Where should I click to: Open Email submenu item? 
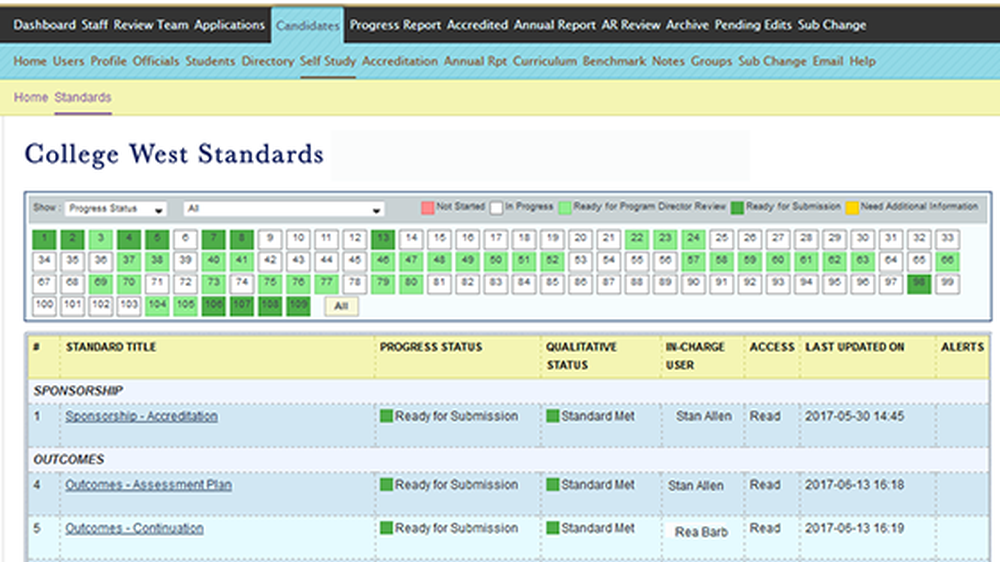click(x=828, y=61)
